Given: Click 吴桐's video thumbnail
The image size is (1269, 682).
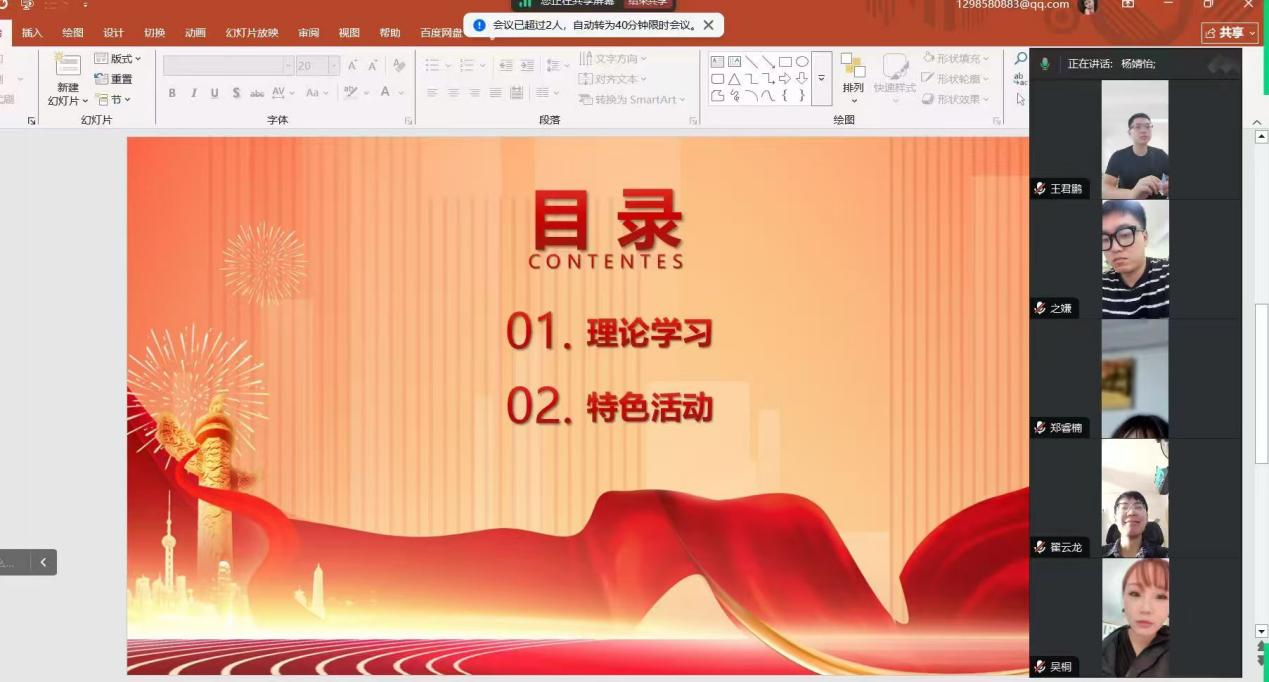Looking at the screenshot, I should (1135, 618).
